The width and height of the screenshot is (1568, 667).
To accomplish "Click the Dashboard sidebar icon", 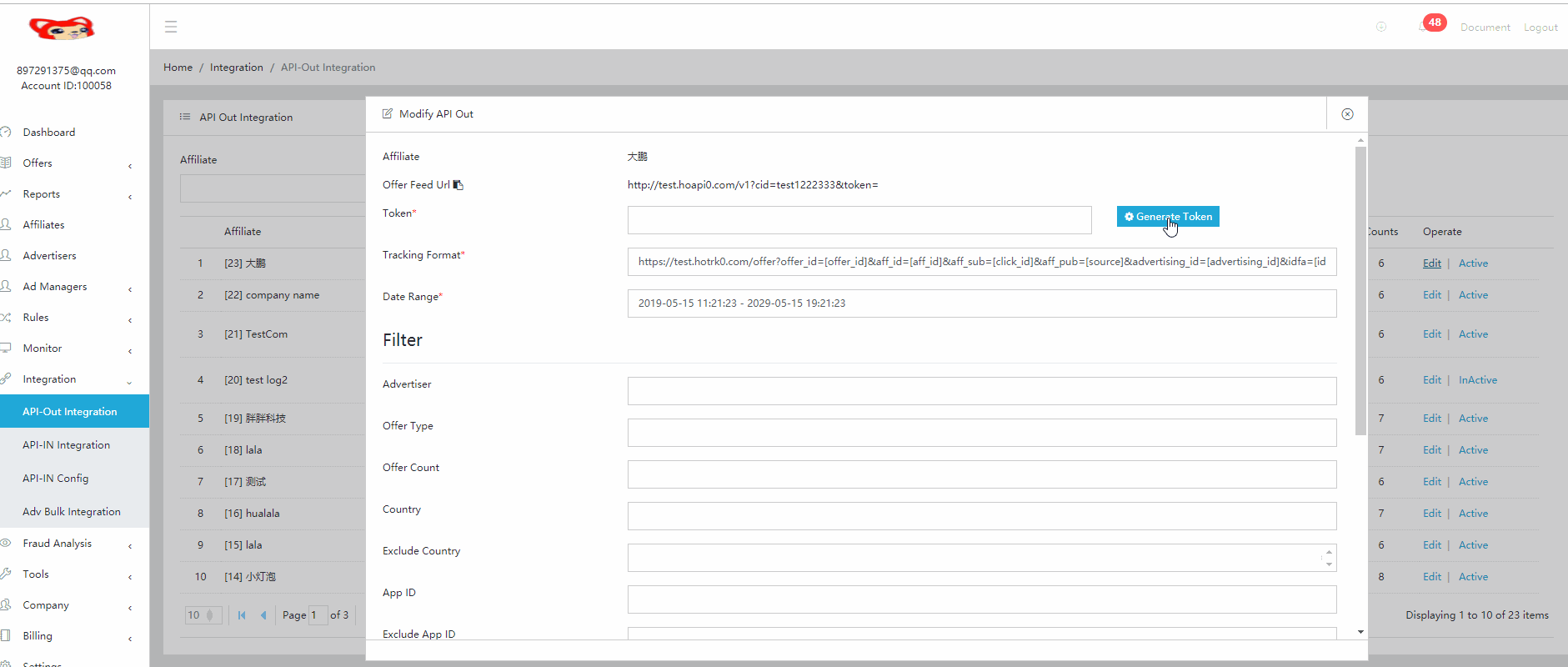I will pyautogui.click(x=6, y=133).
